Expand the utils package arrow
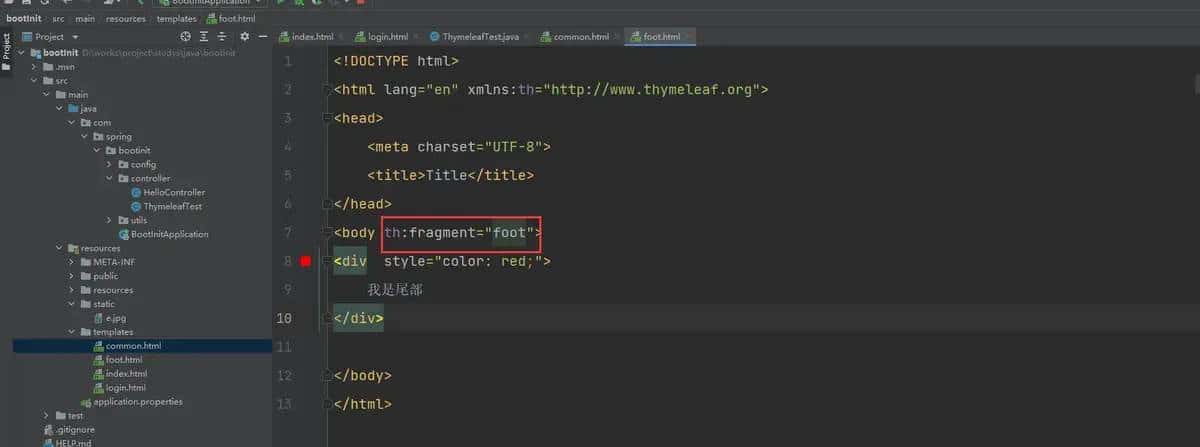 (x=109, y=220)
